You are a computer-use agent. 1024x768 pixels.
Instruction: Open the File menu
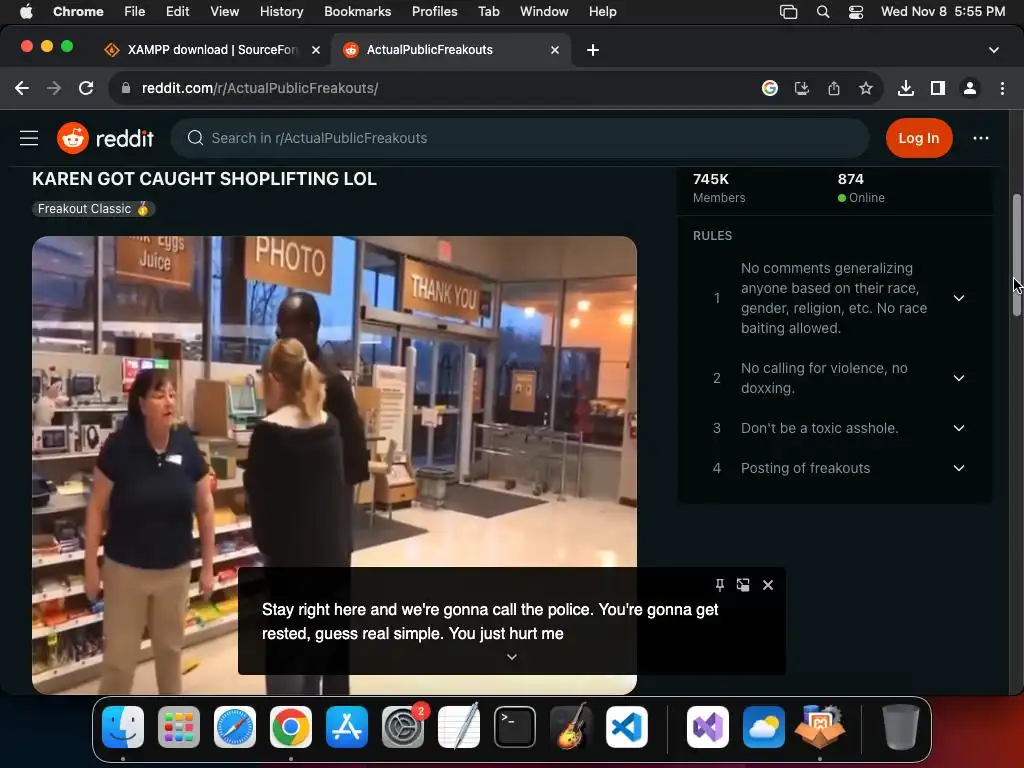pyautogui.click(x=135, y=12)
